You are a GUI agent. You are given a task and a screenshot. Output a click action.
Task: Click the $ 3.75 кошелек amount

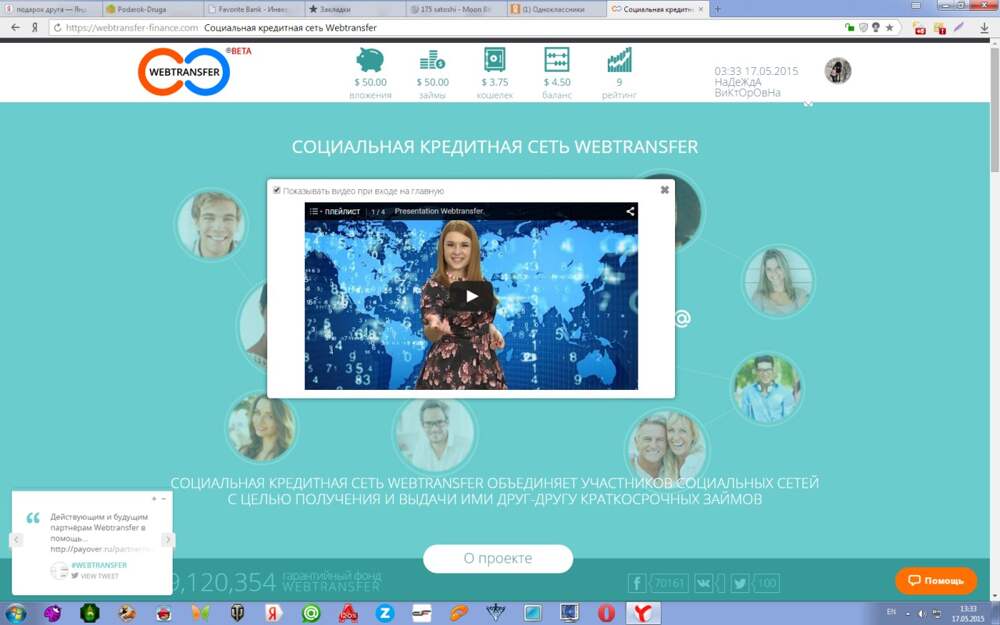coord(495,82)
